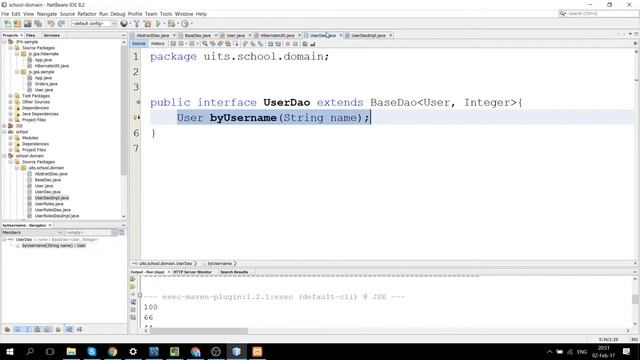Switch to the Services panel tab
This screenshot has height=360, width=640.
(x=52, y=36)
